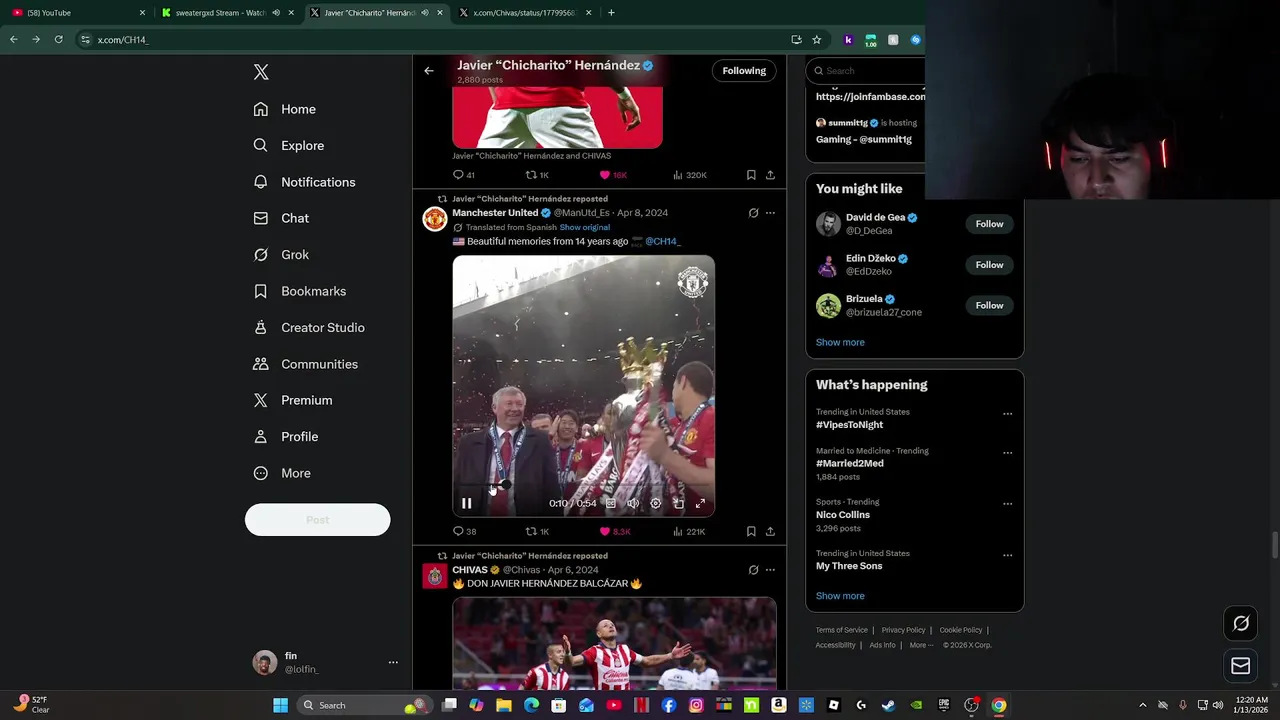1280x720 pixels.
Task: Open a new browser tab
Action: pos(611,13)
